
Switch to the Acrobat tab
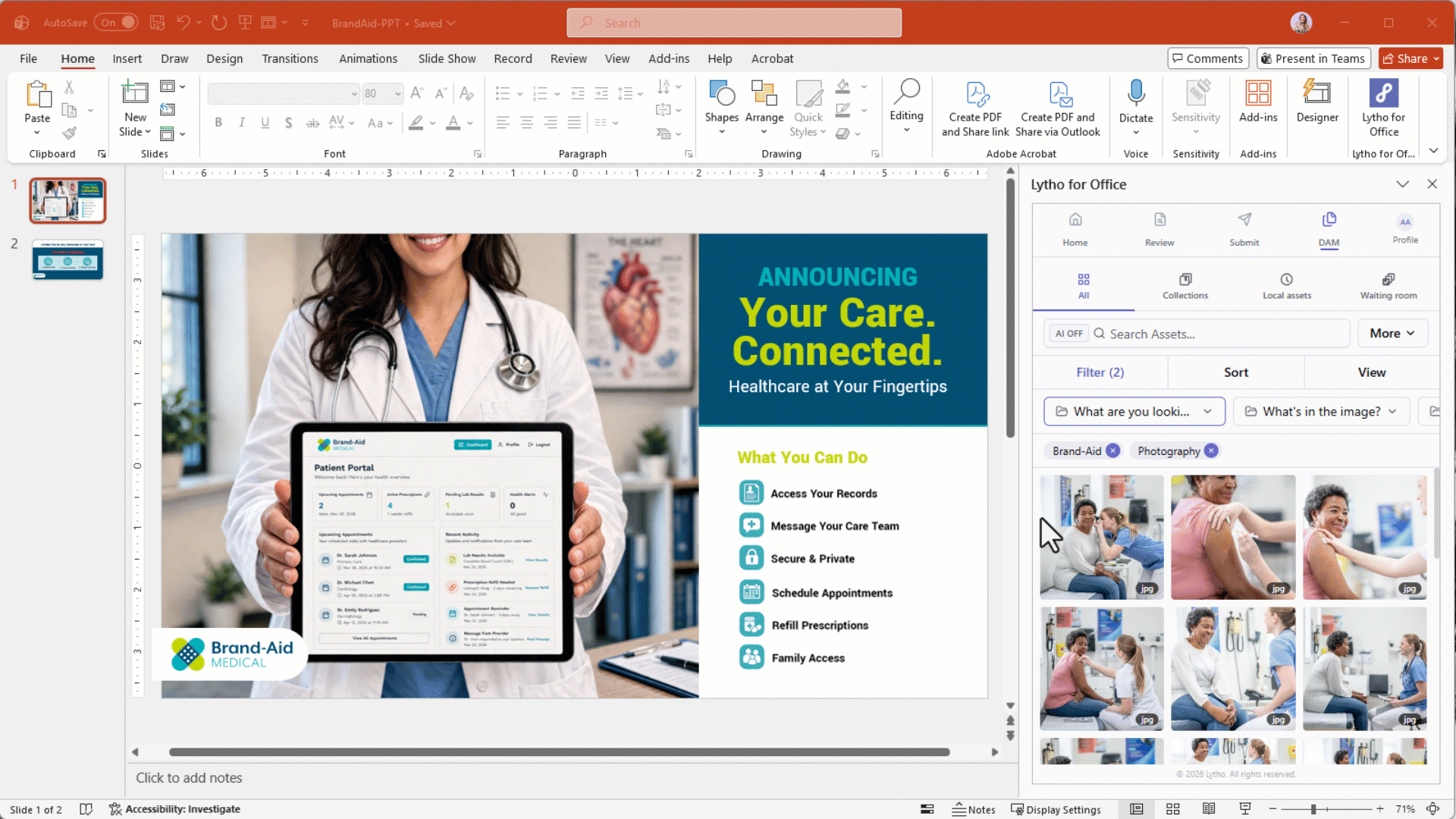[772, 58]
